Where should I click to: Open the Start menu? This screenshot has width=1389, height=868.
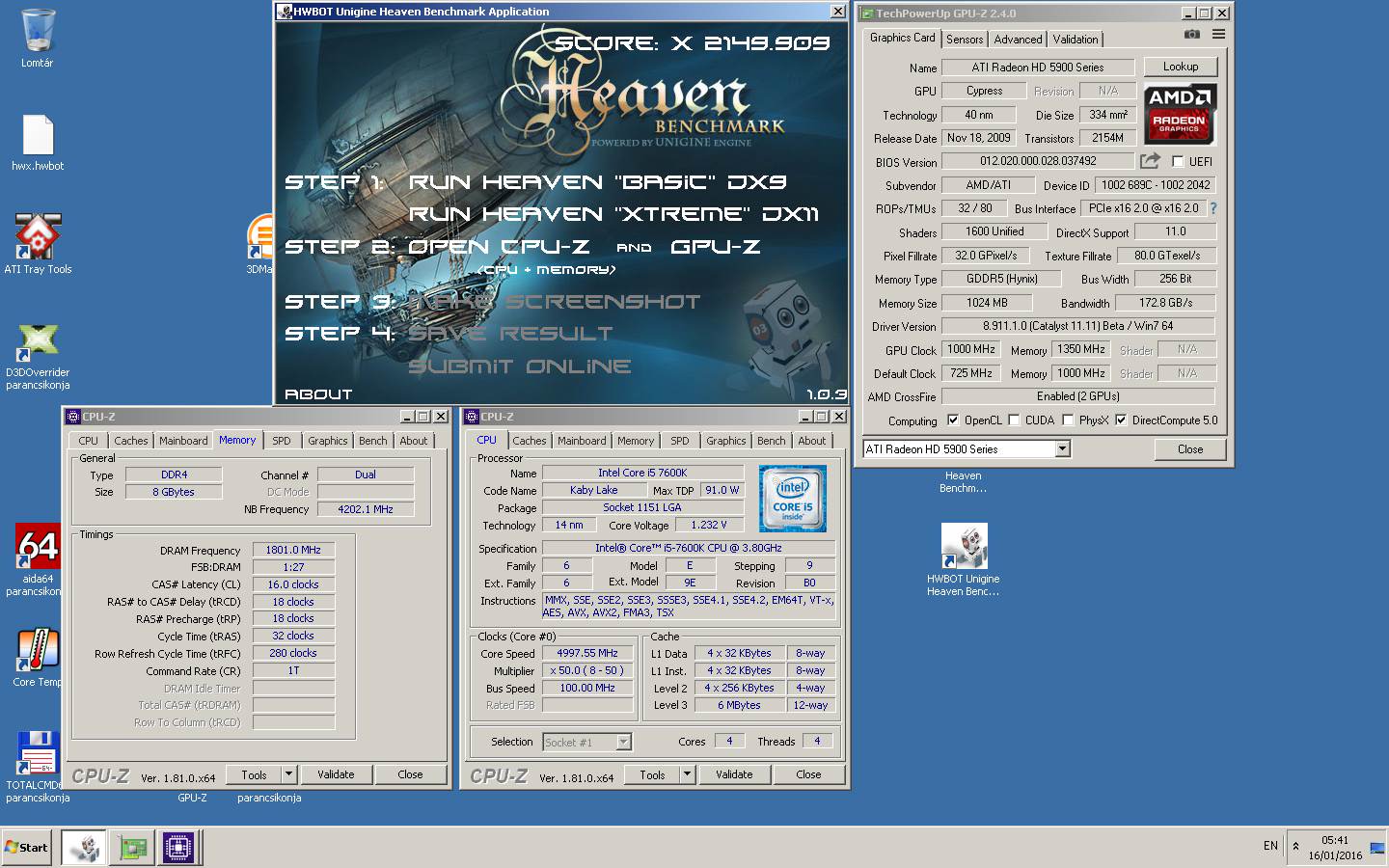point(26,848)
